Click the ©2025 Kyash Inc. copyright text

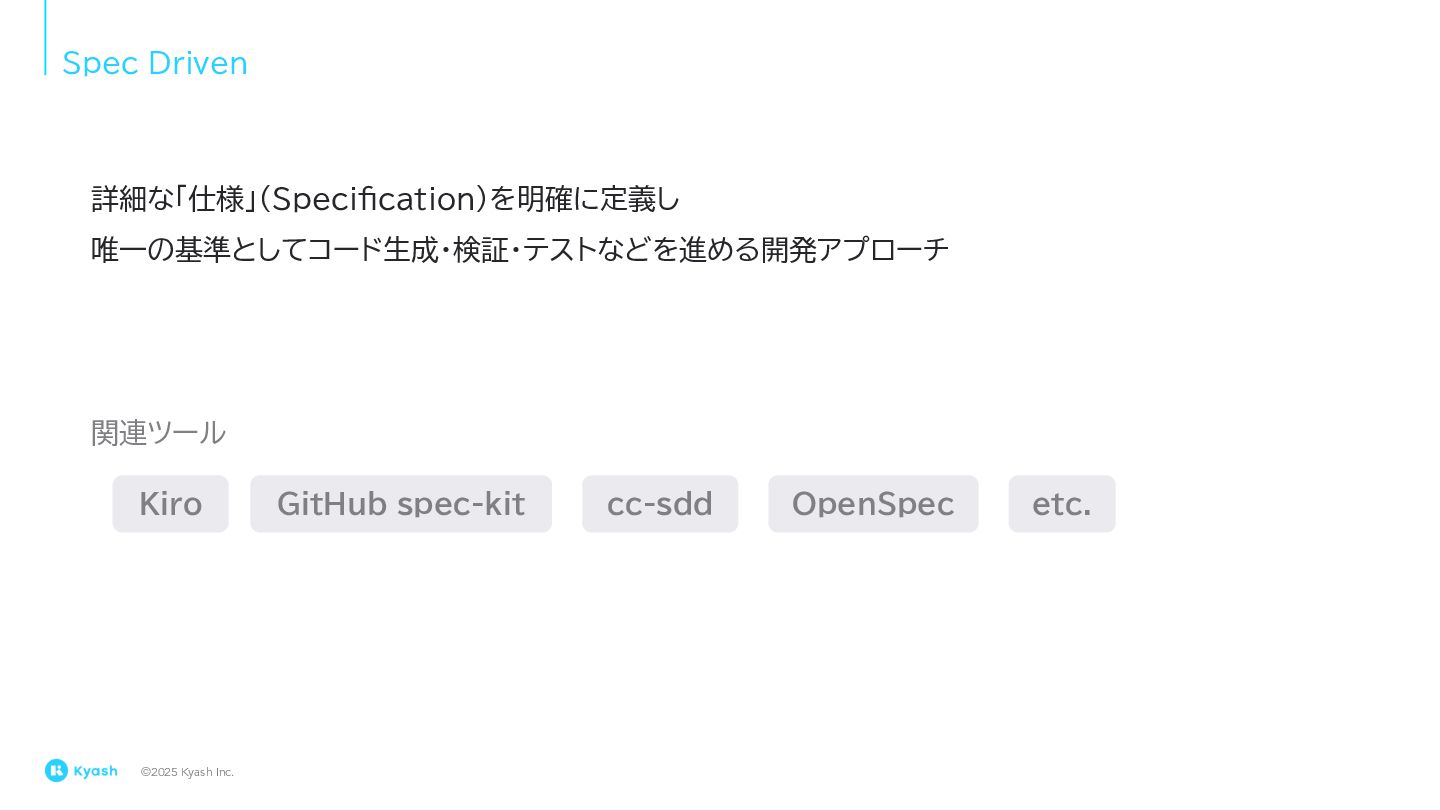187,772
